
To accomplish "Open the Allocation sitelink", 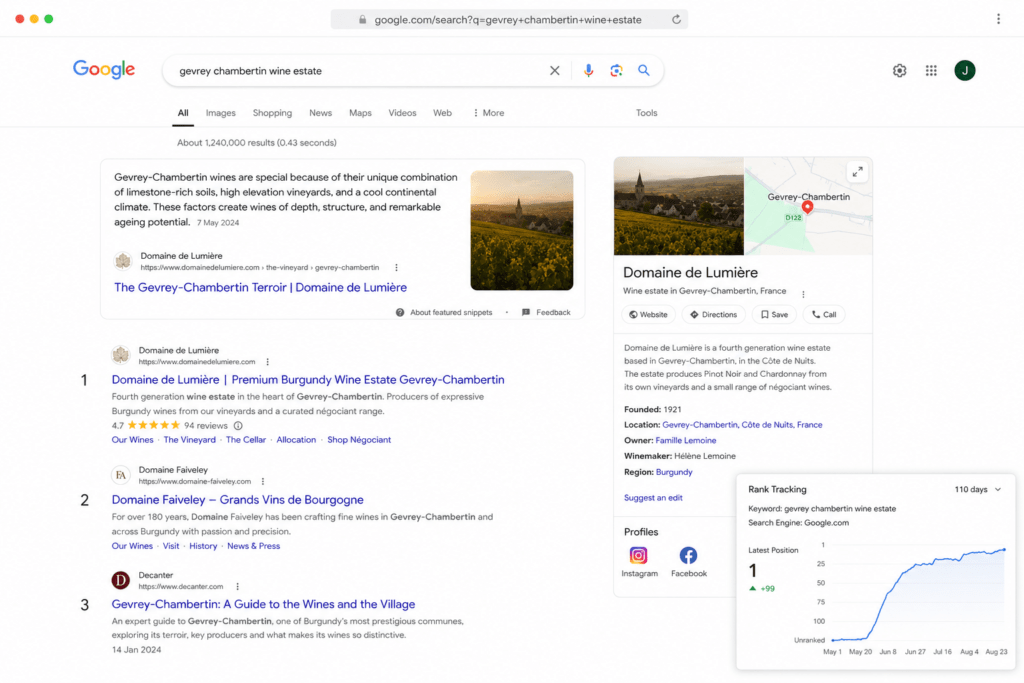I will (x=296, y=440).
